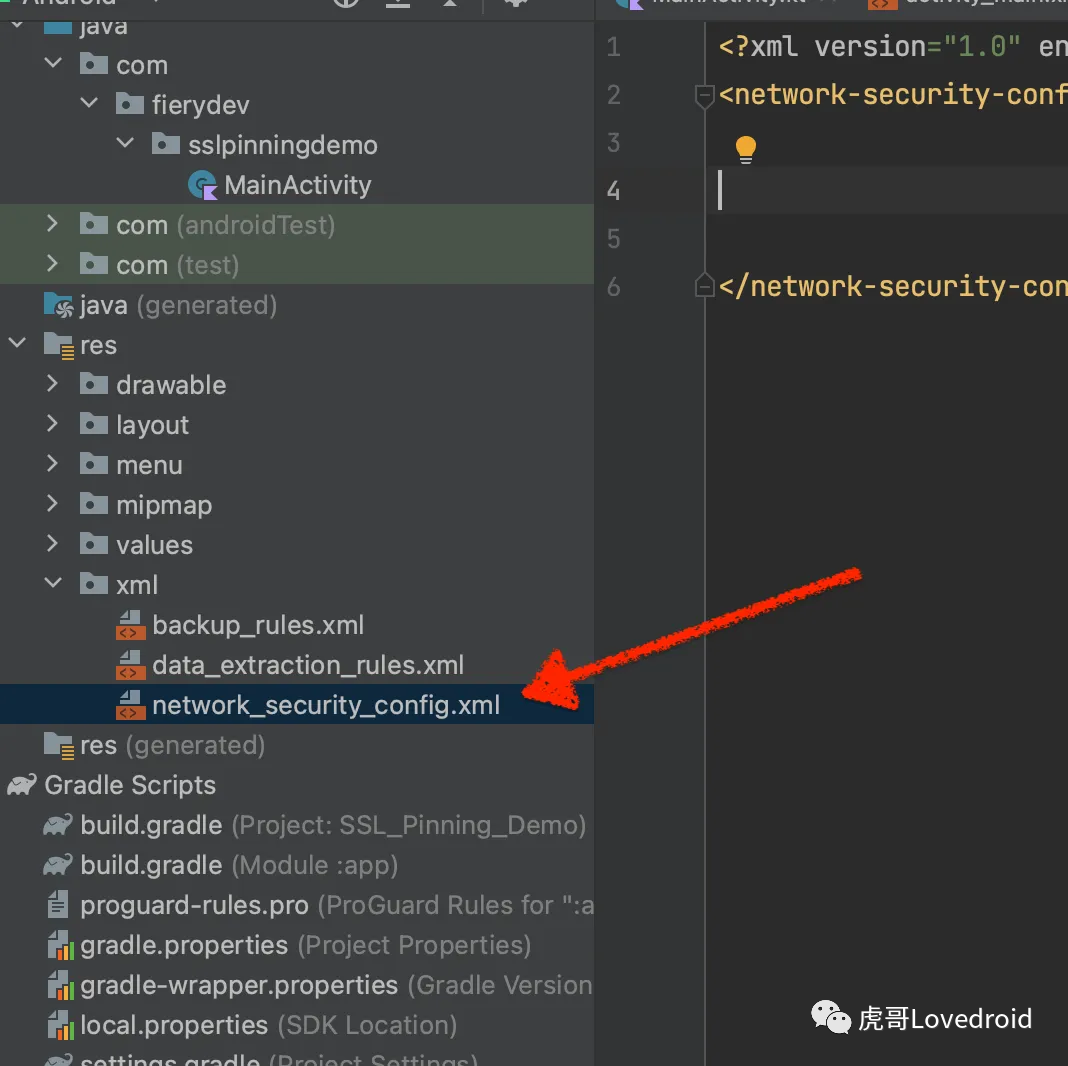This screenshot has width=1068, height=1066.
Task: Expand the mipmap folder chevron
Action: pos(52,503)
